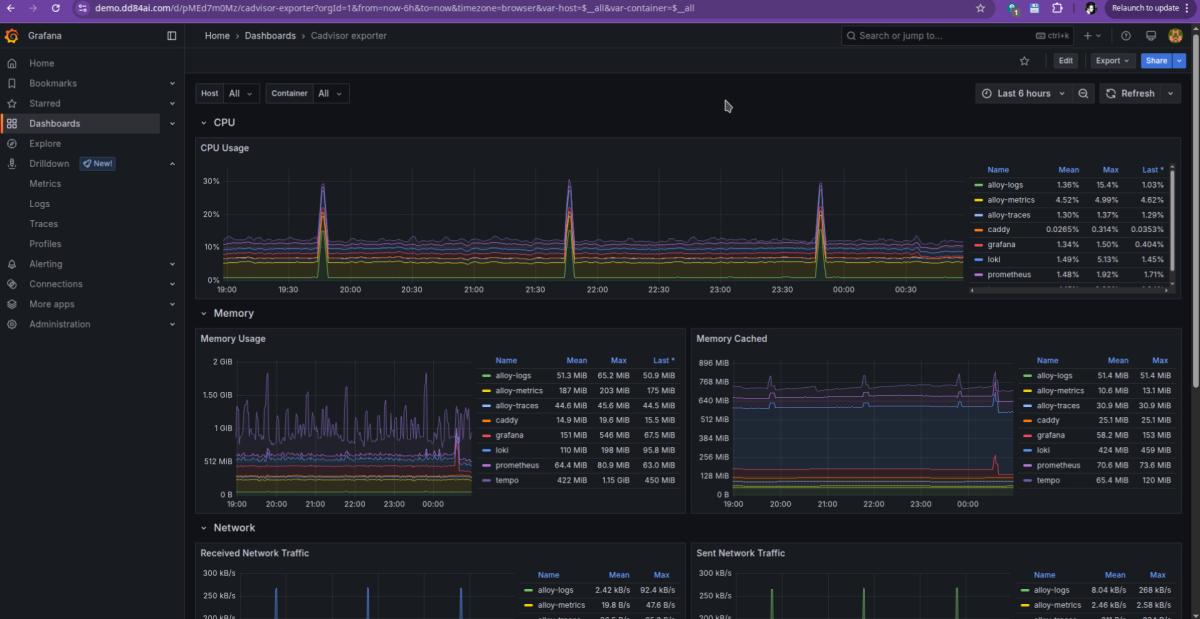Viewport: 1200px width, 619px height.
Task: Click the Grafana logo icon
Action: (x=12, y=36)
